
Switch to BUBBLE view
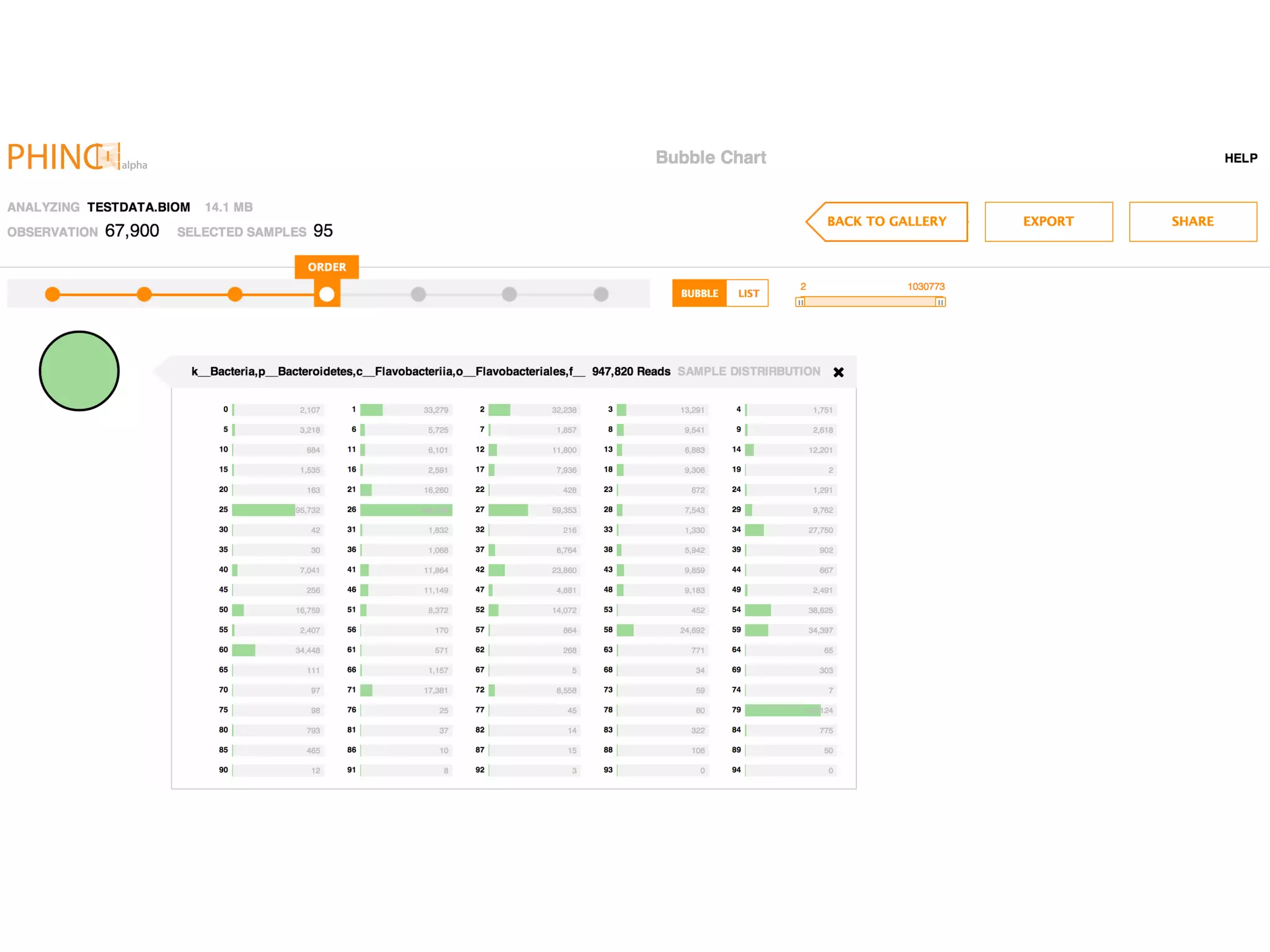tap(699, 294)
